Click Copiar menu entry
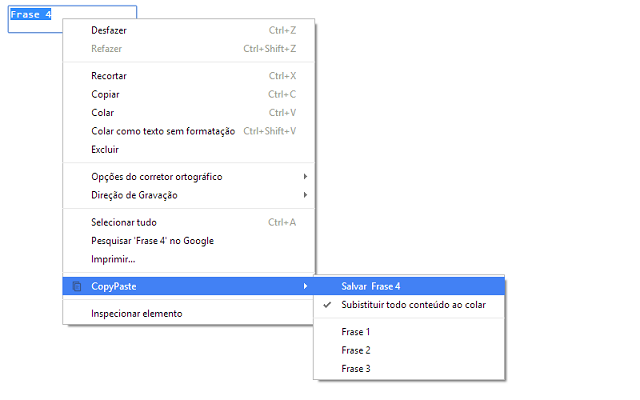This screenshot has width=640, height=400. (x=106, y=94)
